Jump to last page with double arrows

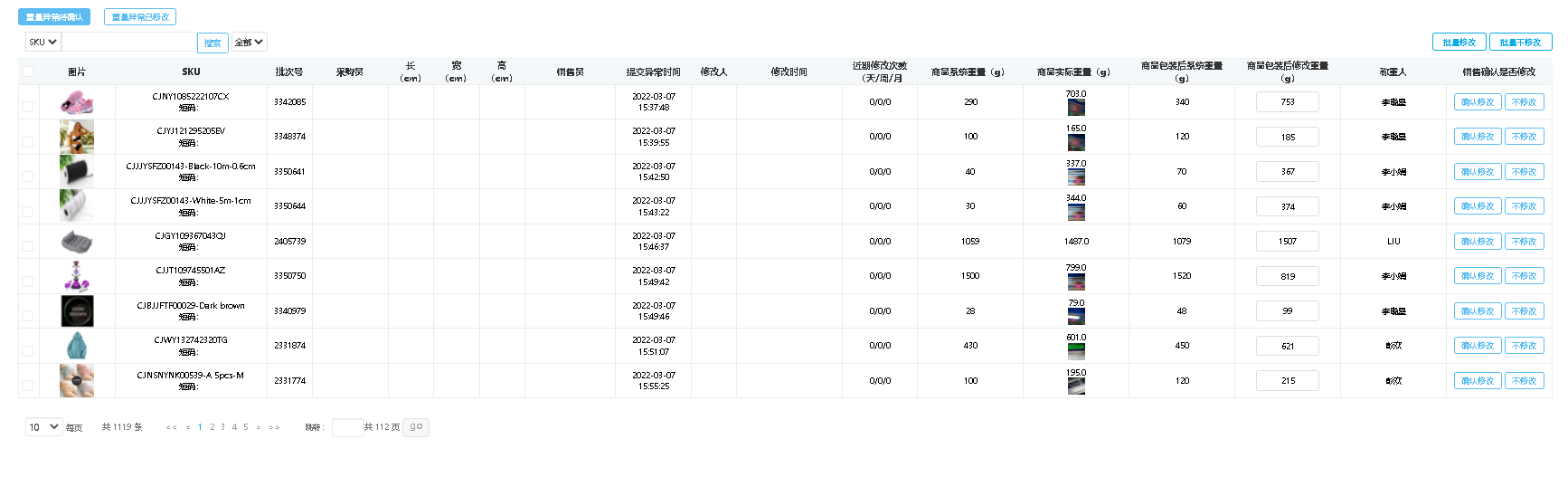tap(274, 427)
